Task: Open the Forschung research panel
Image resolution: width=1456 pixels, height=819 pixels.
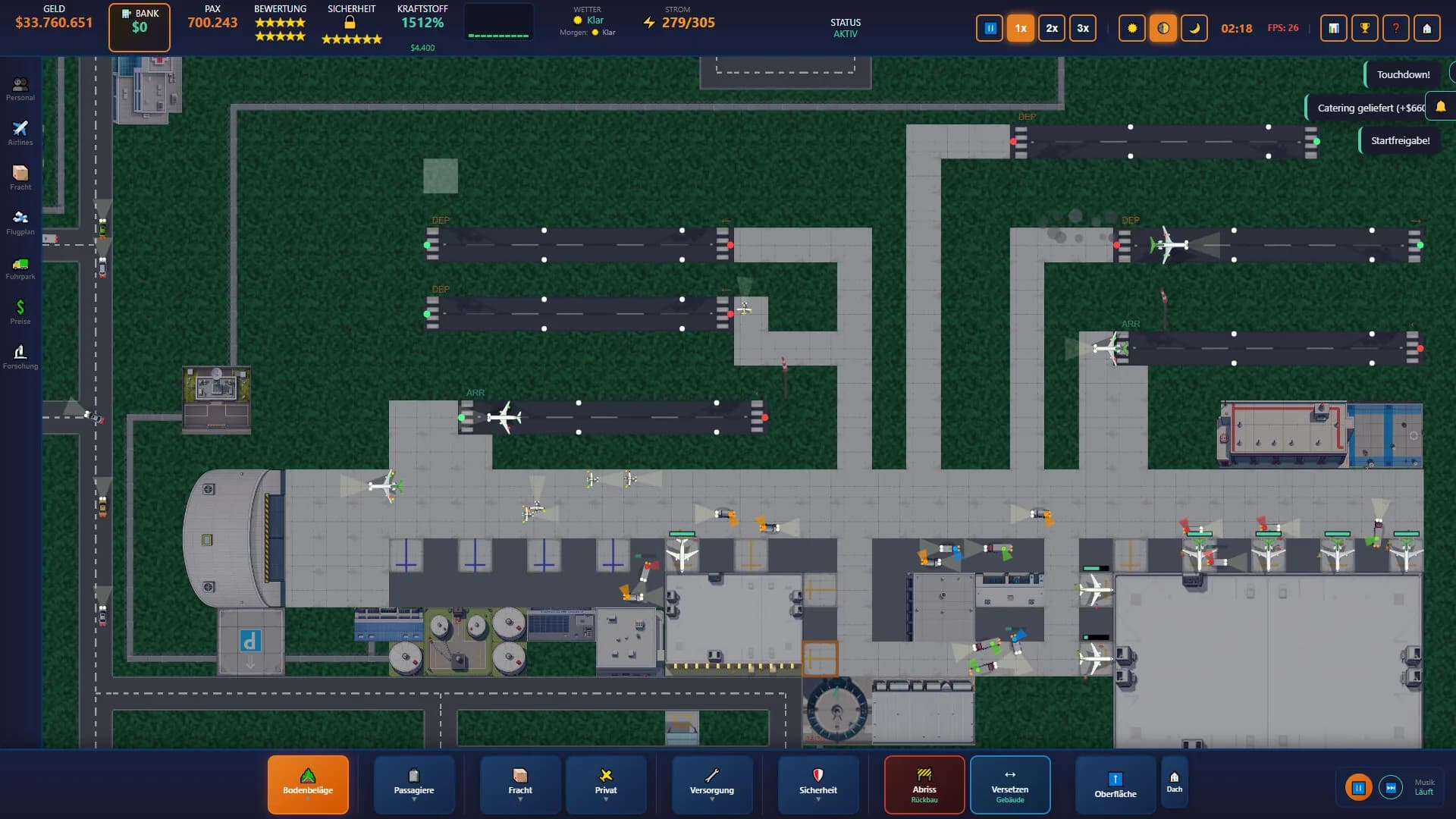Action: click(x=20, y=357)
